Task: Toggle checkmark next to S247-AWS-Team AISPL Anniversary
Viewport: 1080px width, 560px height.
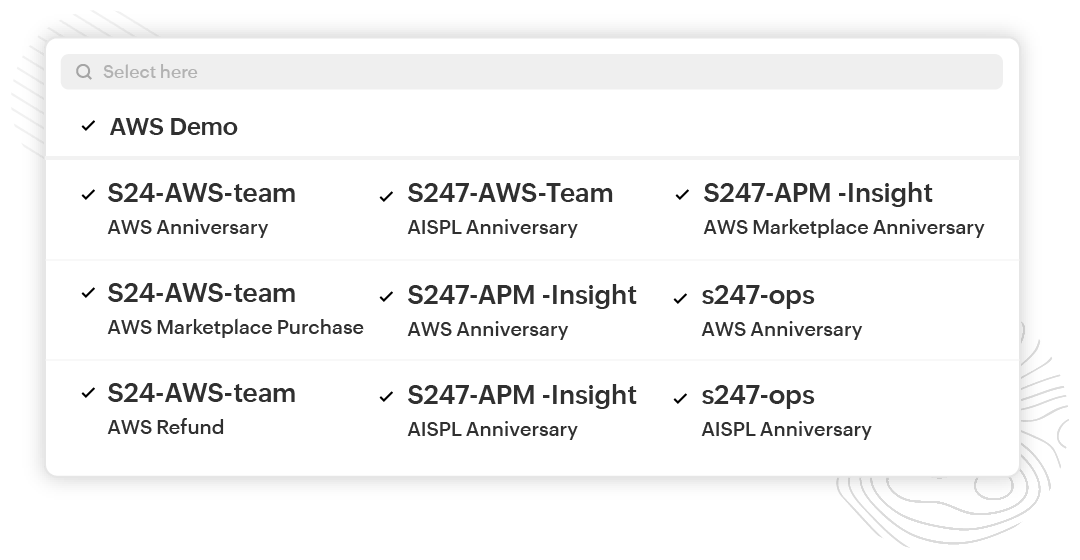Action: click(386, 197)
